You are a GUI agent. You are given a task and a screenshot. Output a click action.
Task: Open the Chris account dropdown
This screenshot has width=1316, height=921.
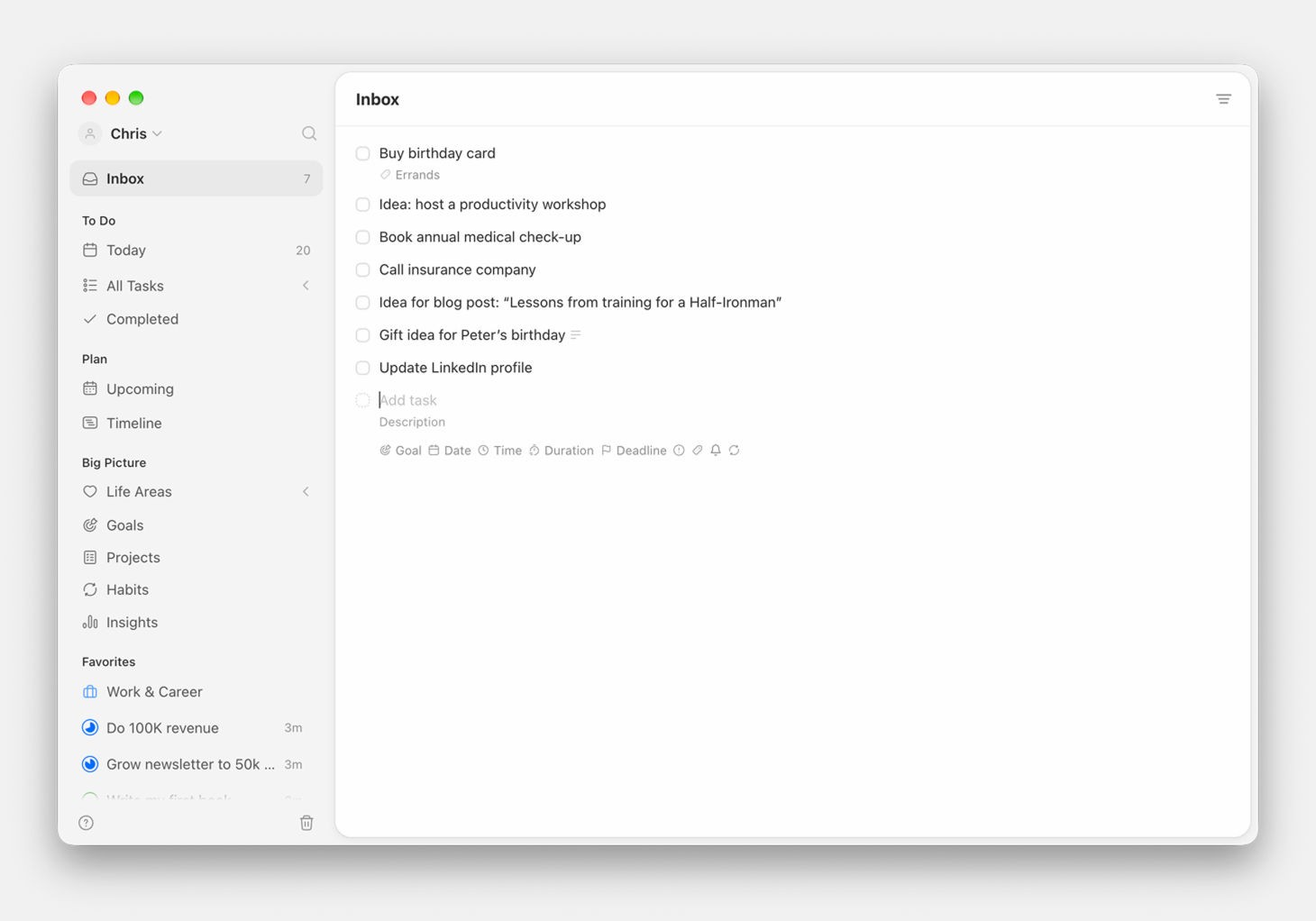[136, 133]
